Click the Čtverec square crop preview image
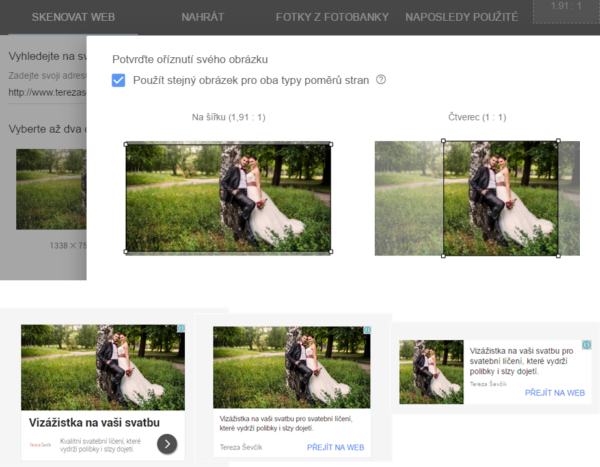Screen dimensions: 600x467 [500, 197]
